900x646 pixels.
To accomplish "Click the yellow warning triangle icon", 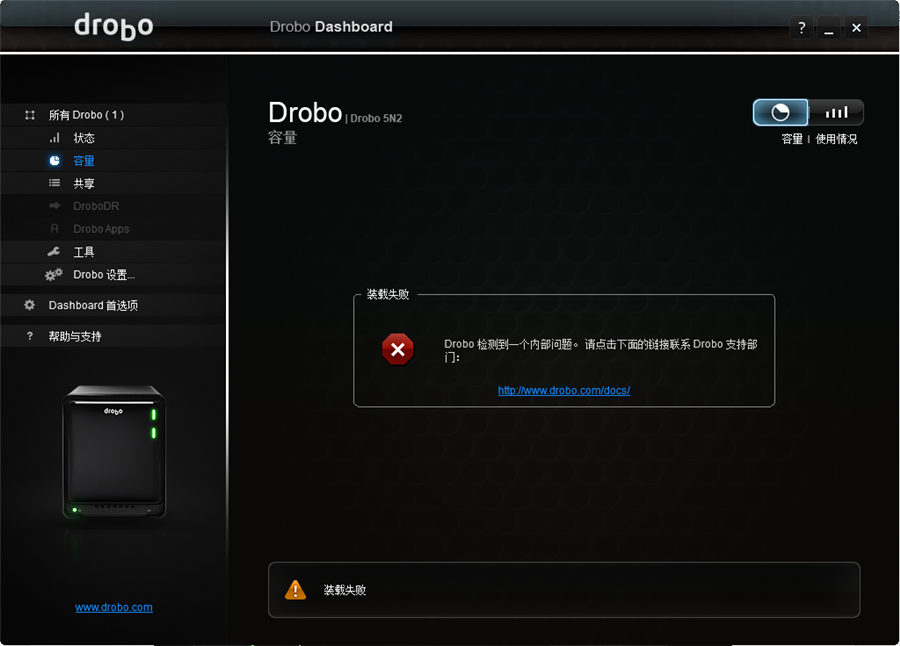I will [x=295, y=590].
